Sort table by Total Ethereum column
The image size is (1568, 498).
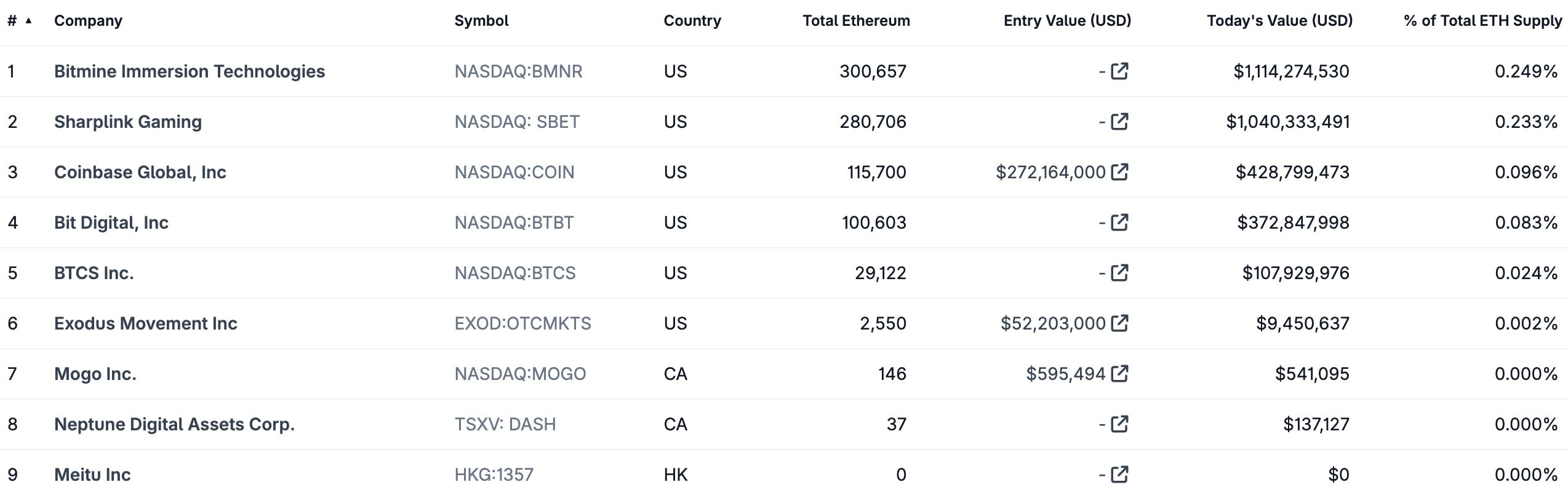(856, 21)
